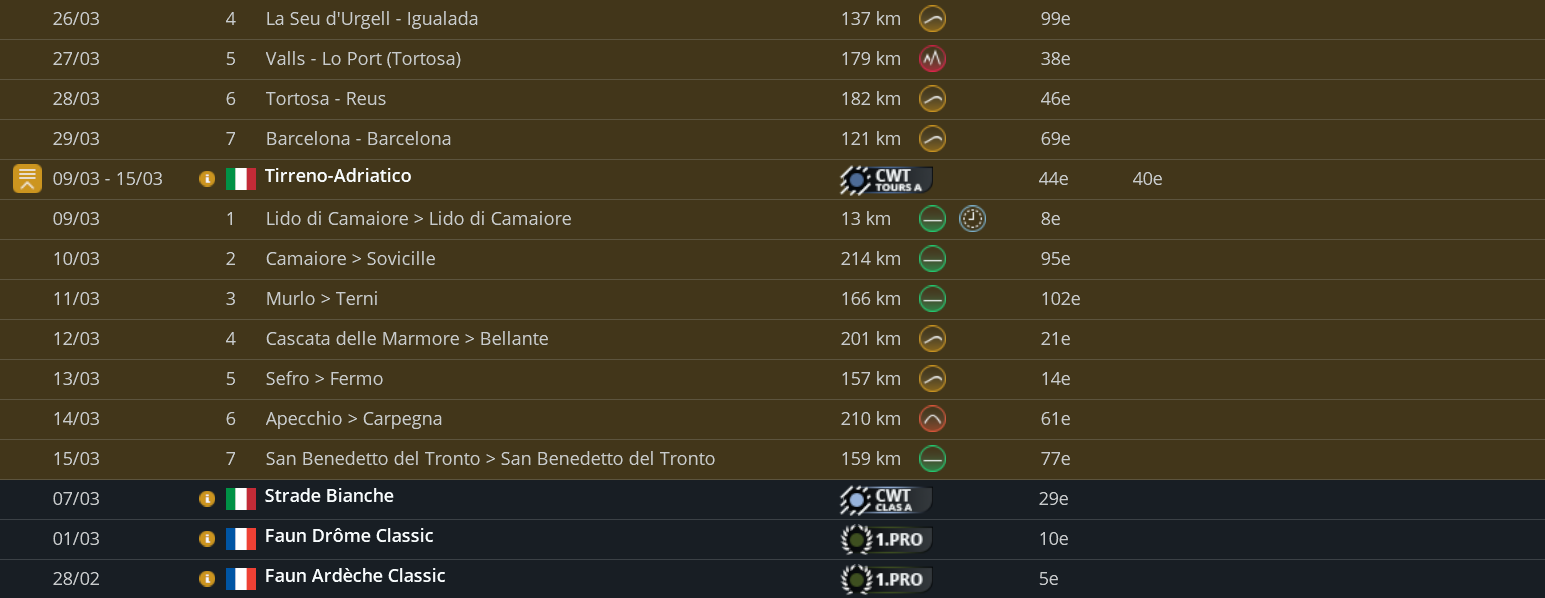
Task: Click the French flag beside Faun Ardèche Classic
Action: click(240, 579)
